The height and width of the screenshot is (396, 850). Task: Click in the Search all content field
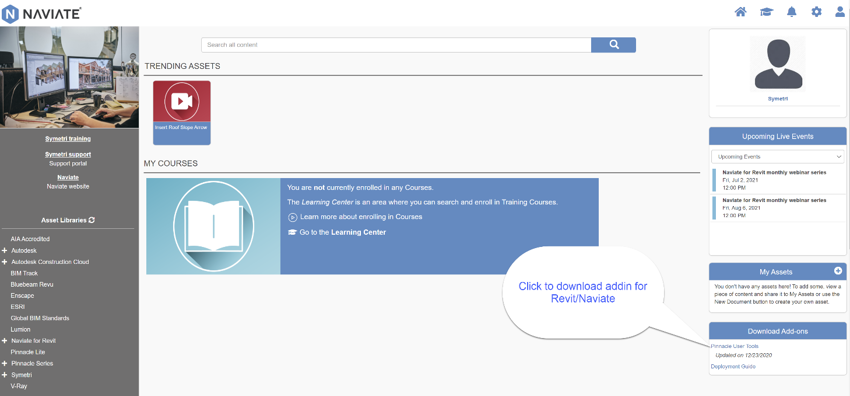(x=396, y=45)
